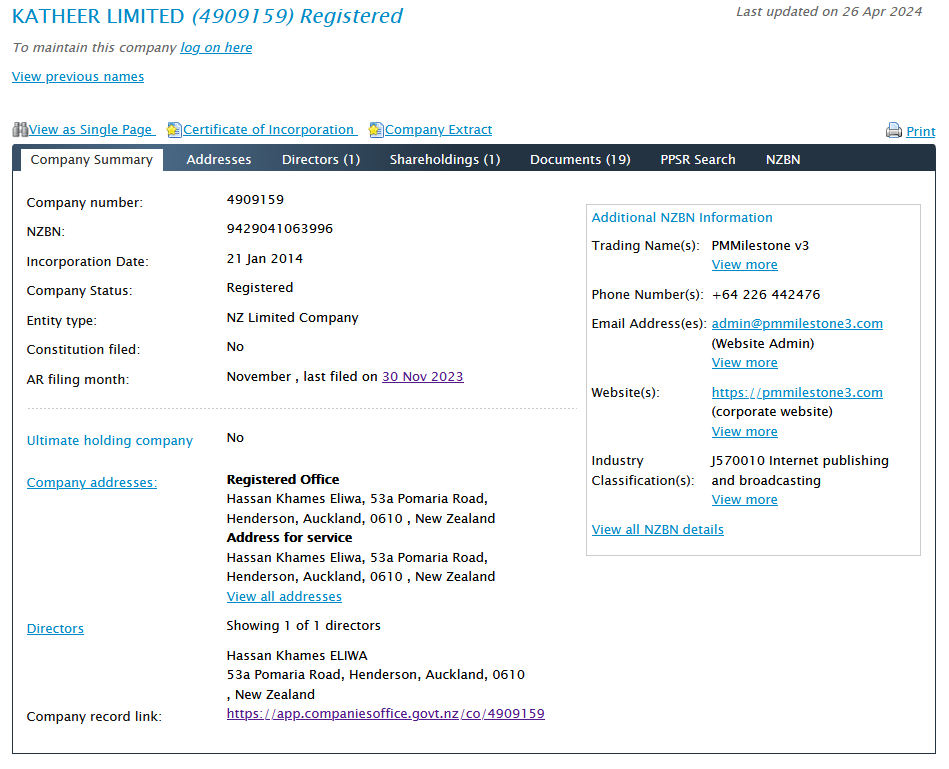Viewport: 949px width, 769px height.
Task: Open the 30 Nov 2023 annual return link
Action: click(x=422, y=377)
